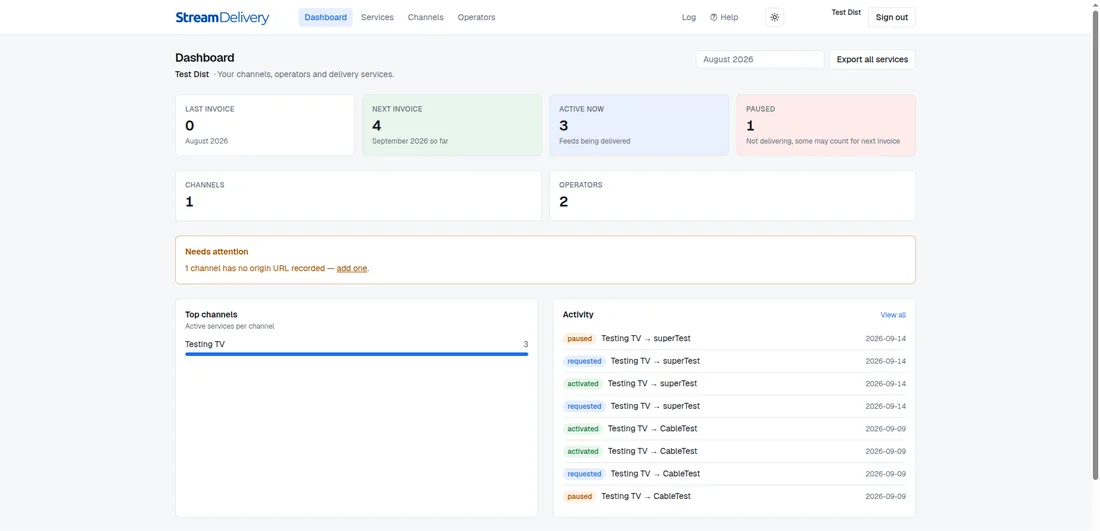The height and width of the screenshot is (531, 1100).
Task: Click the page's vertical scrollbar
Action: (1095, 246)
